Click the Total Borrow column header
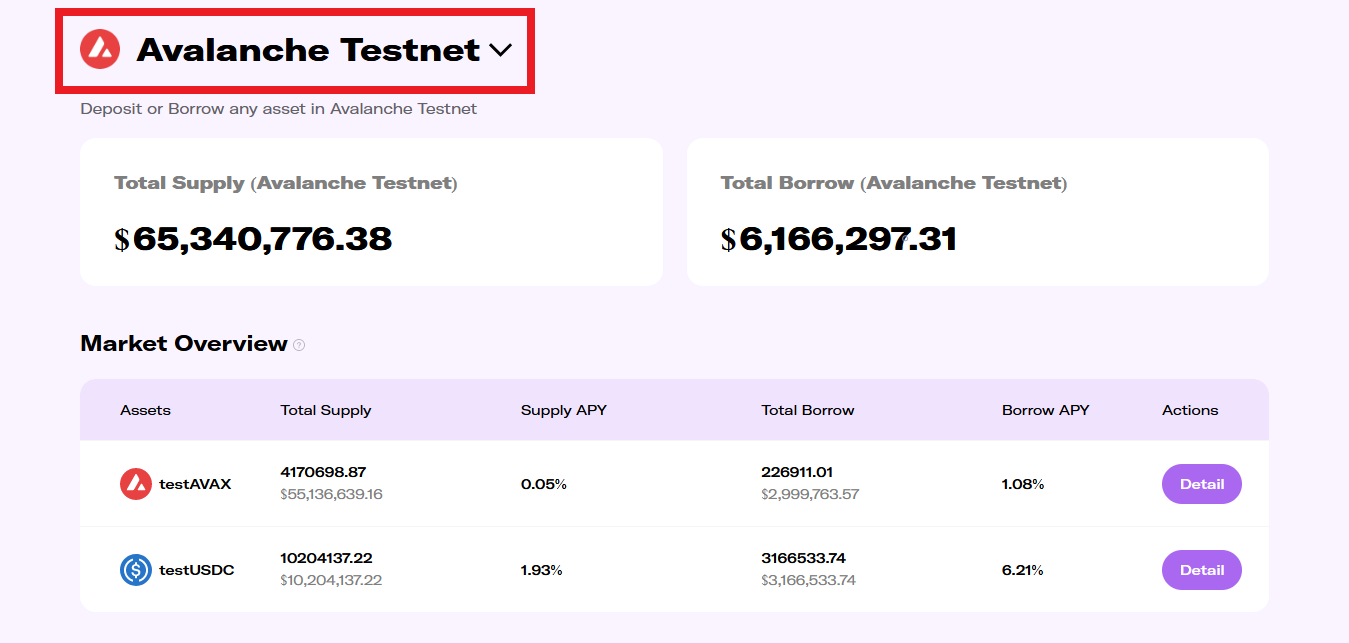This screenshot has height=643, width=1349. click(x=807, y=410)
